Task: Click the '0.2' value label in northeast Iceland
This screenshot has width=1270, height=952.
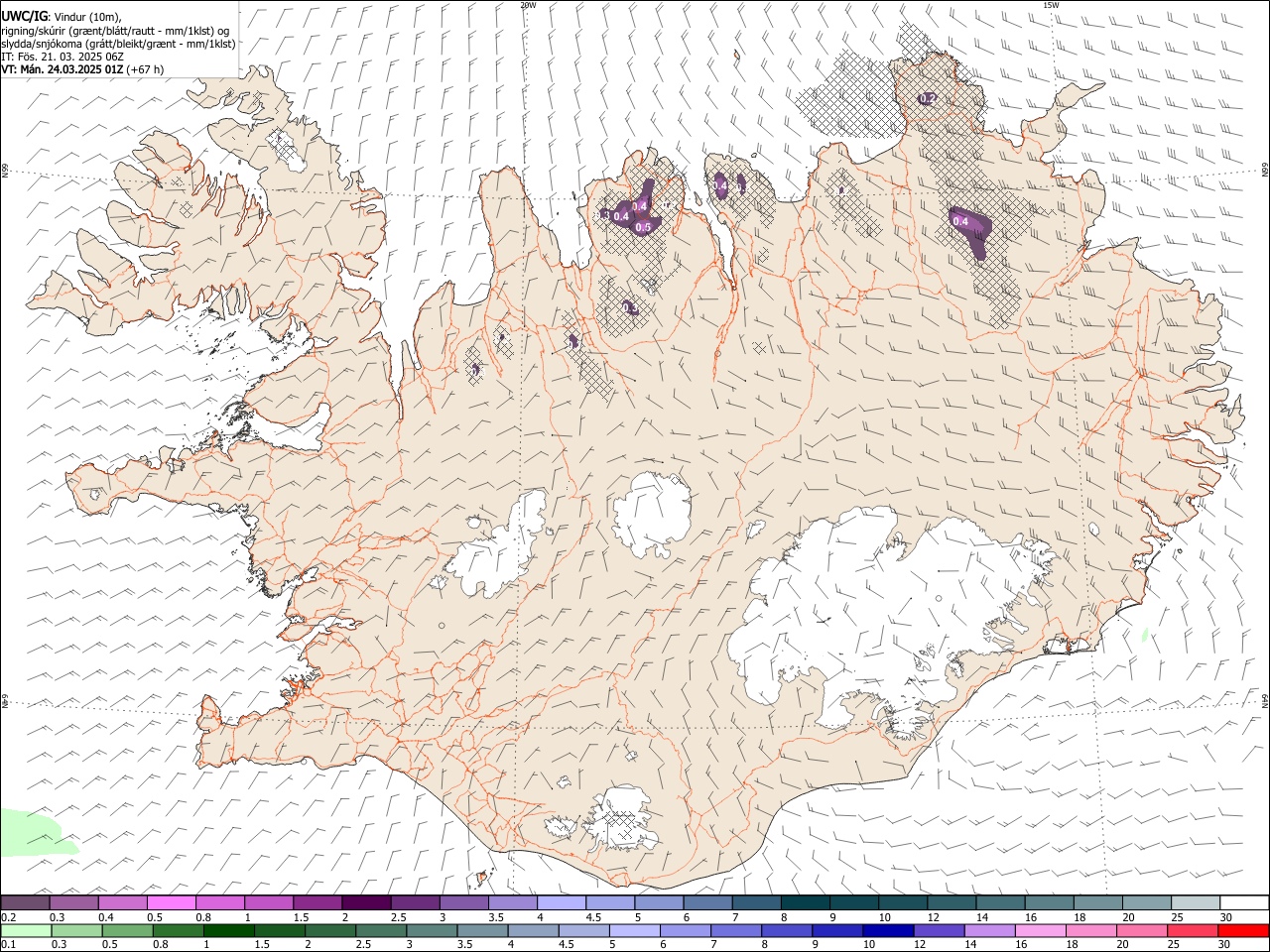Action: (928, 98)
